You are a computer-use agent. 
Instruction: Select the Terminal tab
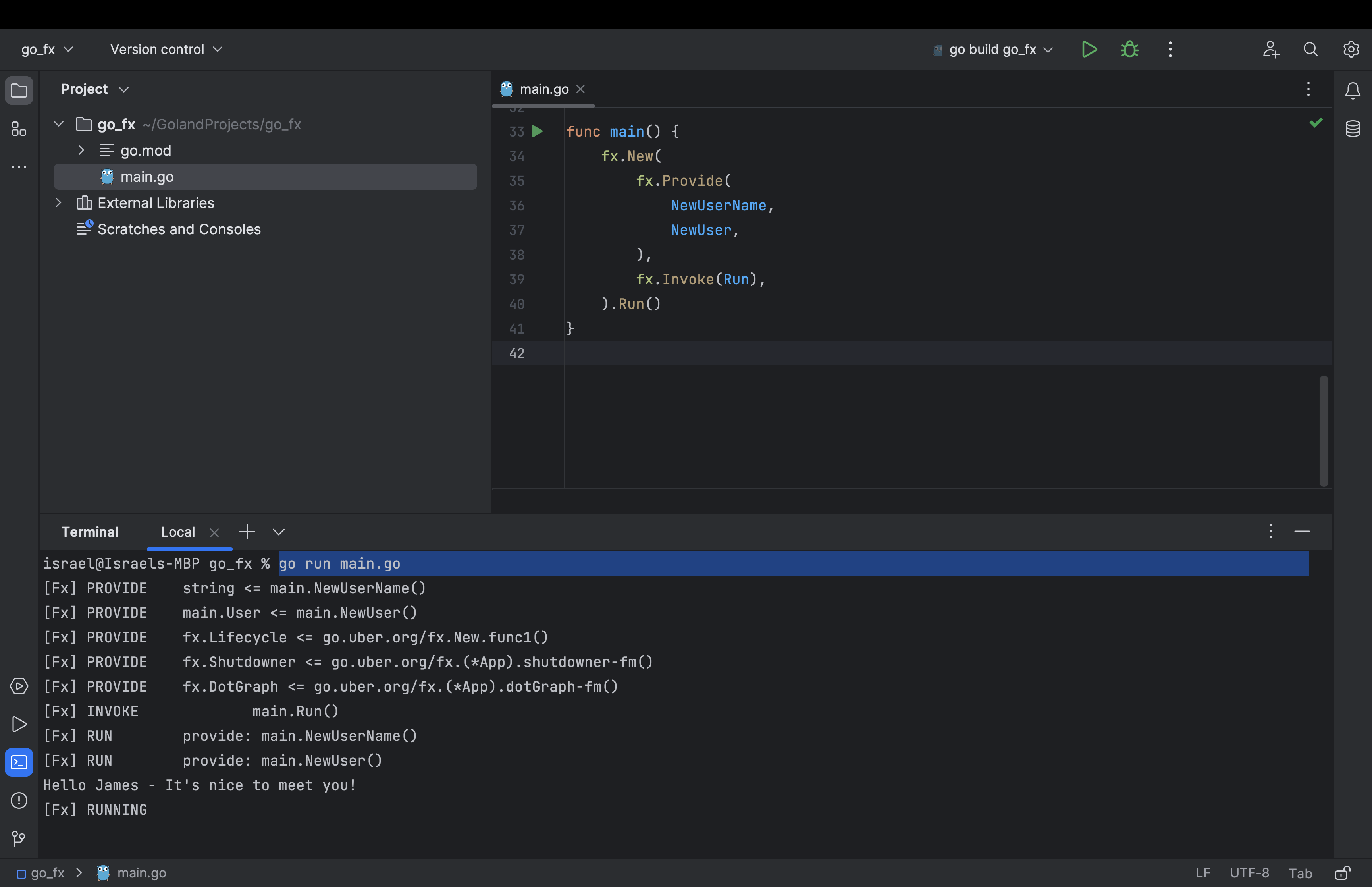(x=89, y=531)
